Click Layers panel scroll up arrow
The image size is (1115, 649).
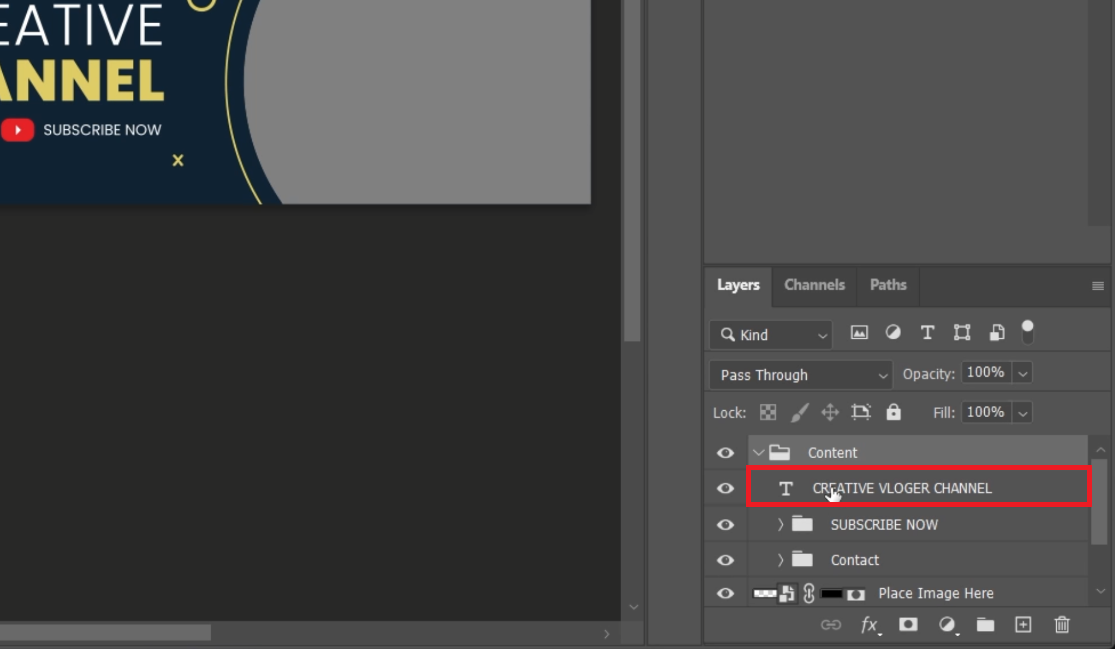point(1100,449)
